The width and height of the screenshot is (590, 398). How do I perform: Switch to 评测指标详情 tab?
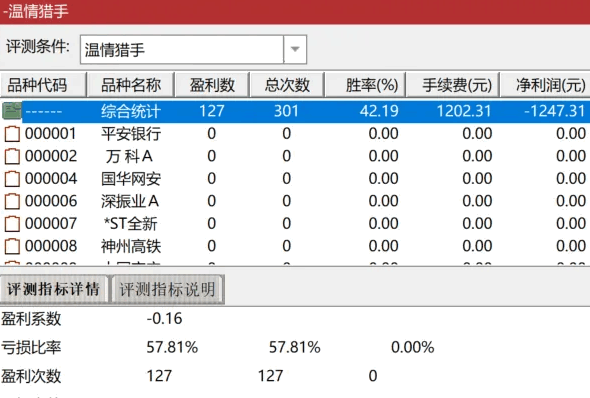[x=54, y=289]
